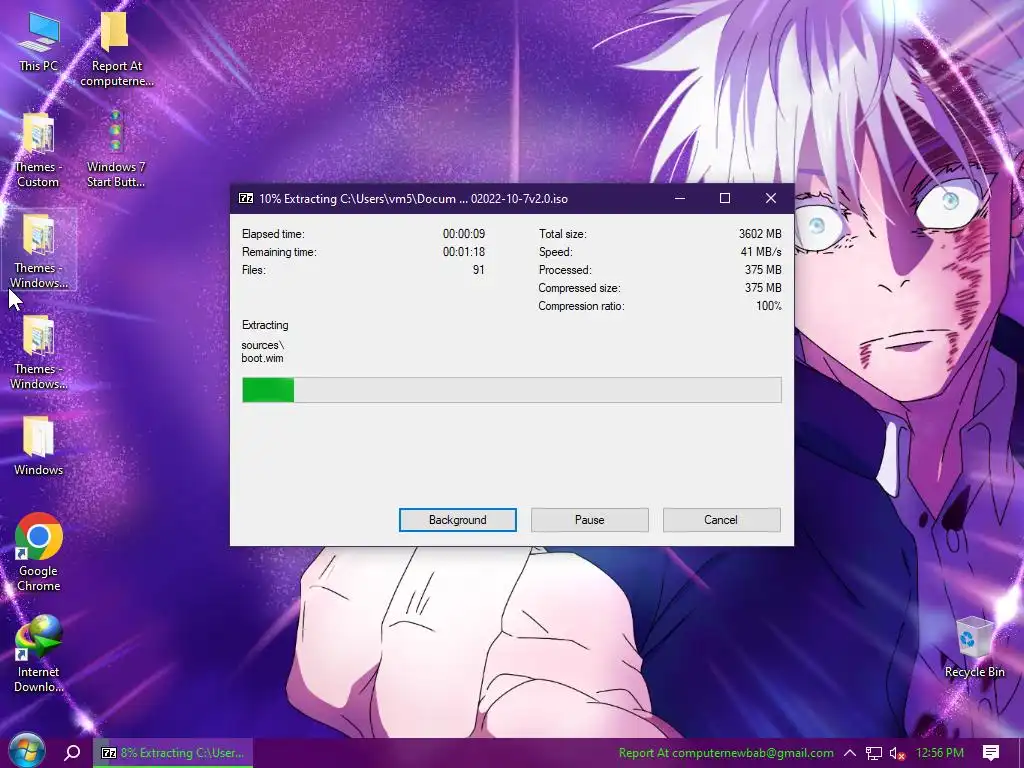
Task: Cancel the extraction
Action: pyautogui.click(x=721, y=520)
